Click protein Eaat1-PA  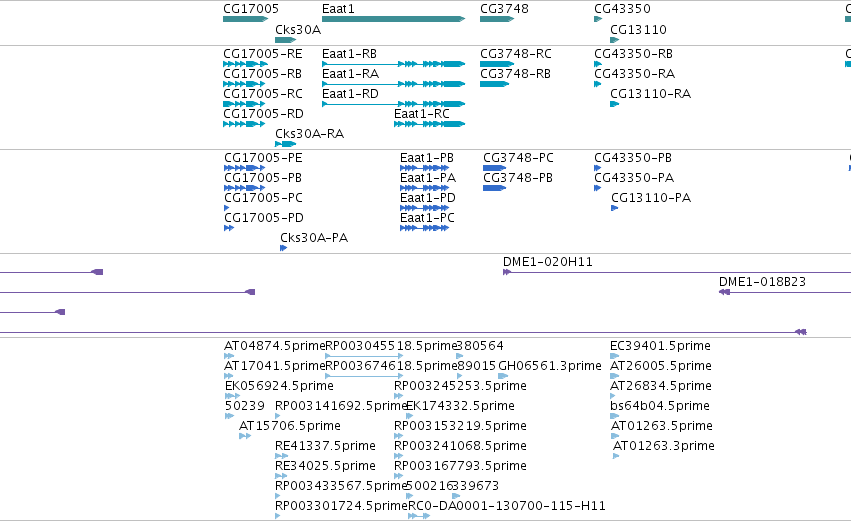424,188
